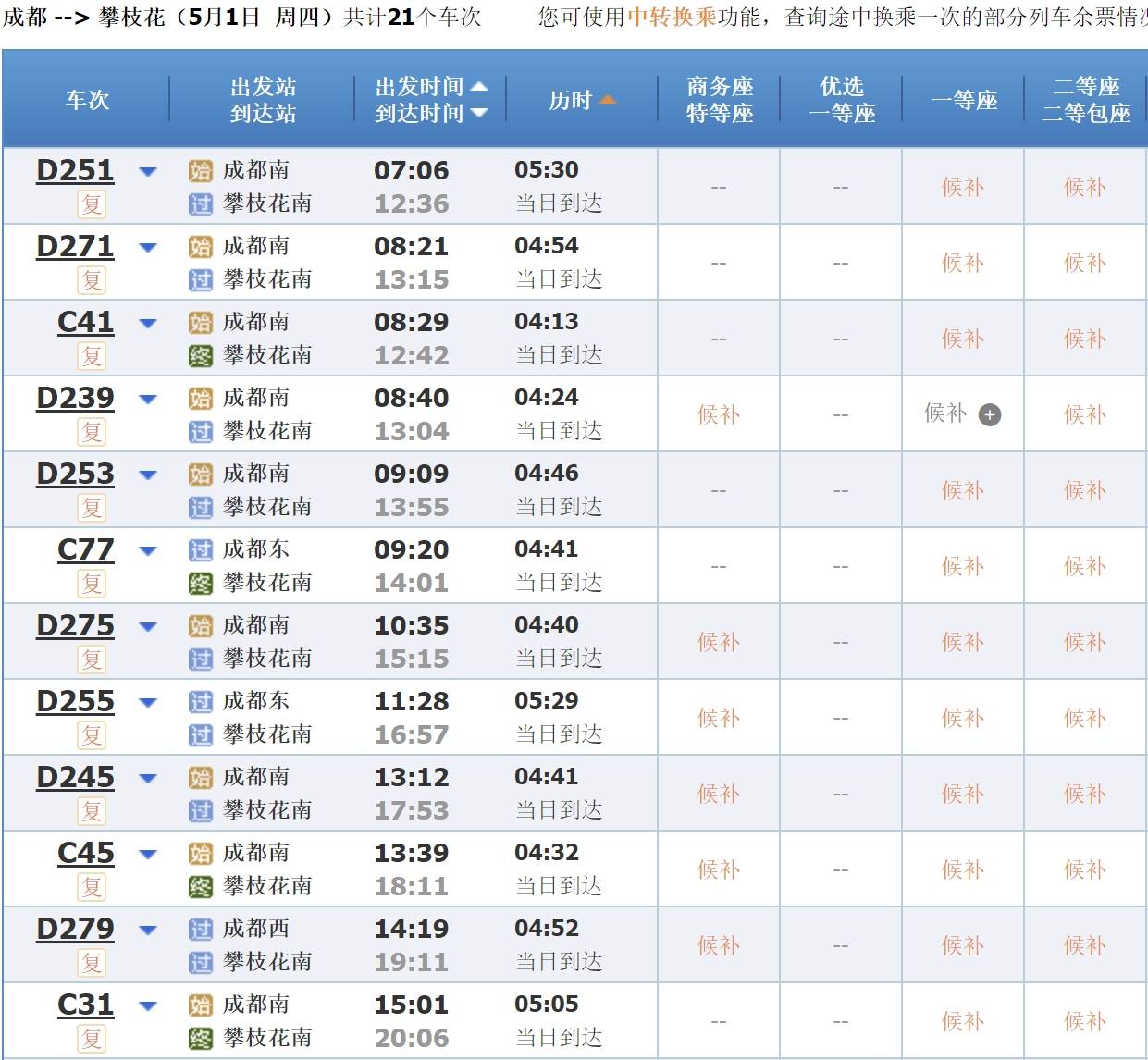This screenshot has height=1060, width=1148.
Task: Expand stop details arrow for train D251
Action: pyautogui.click(x=148, y=171)
